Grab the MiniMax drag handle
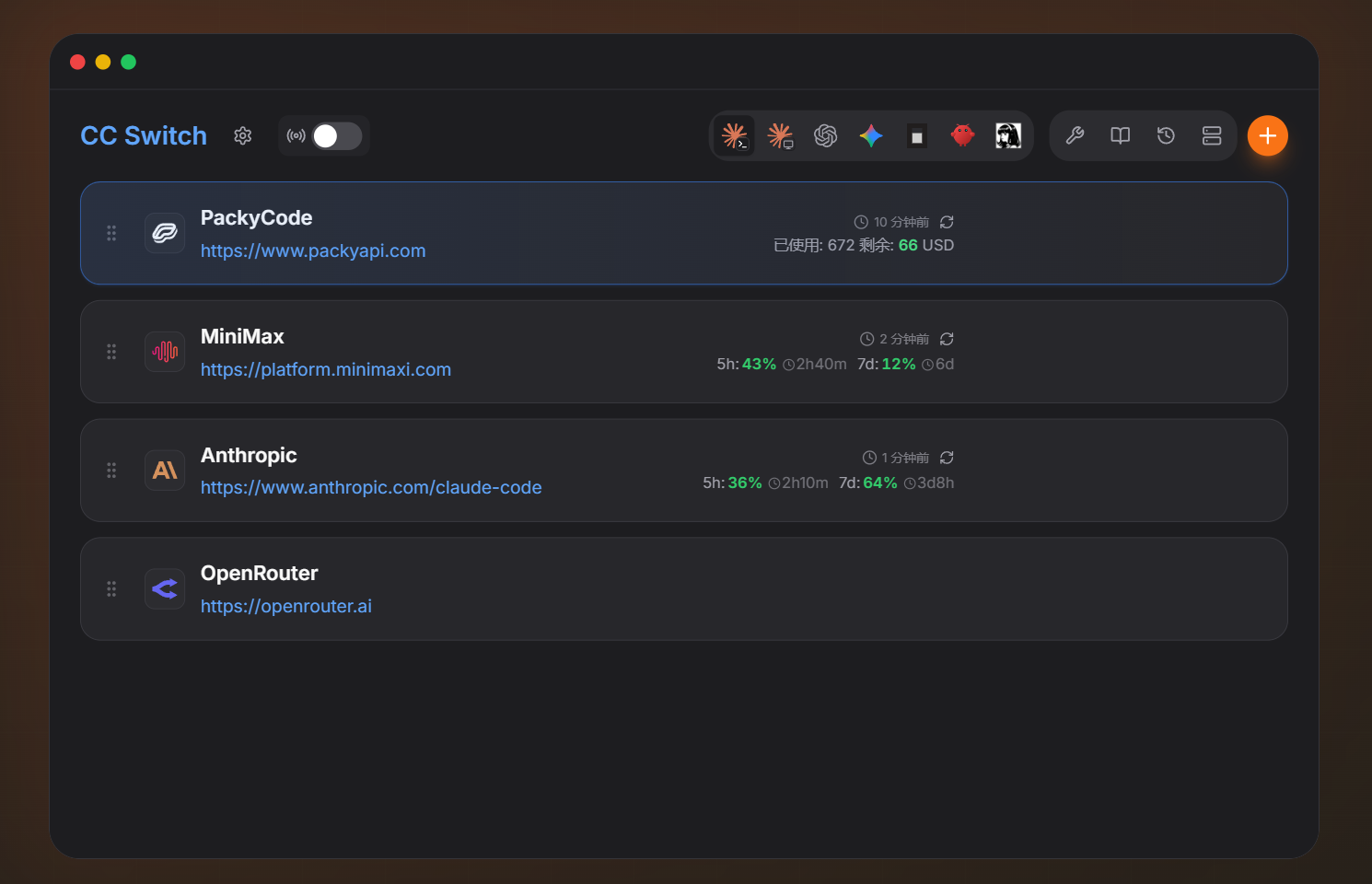The height and width of the screenshot is (884, 1372). coord(111,352)
